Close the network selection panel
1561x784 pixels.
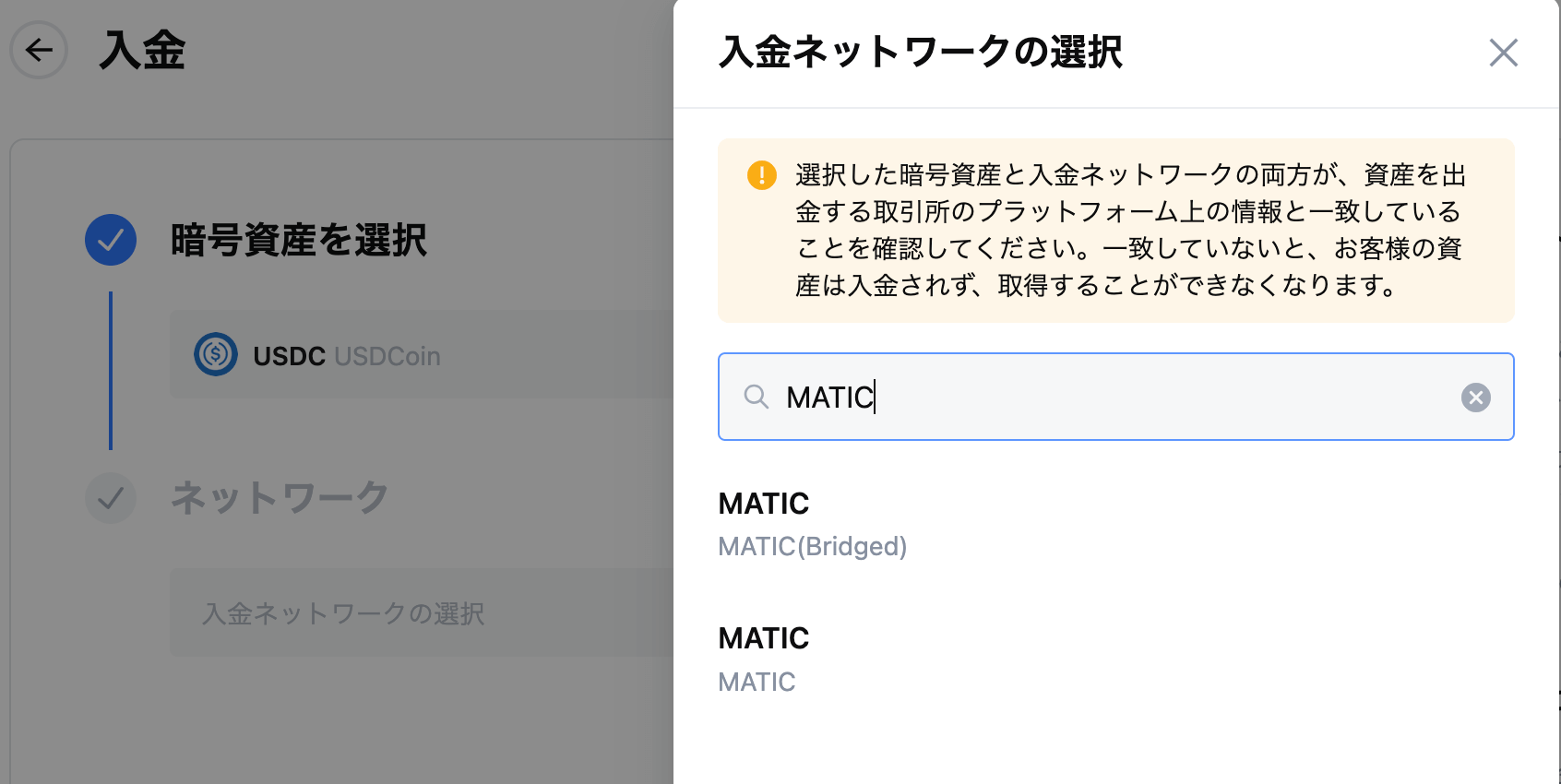(1503, 53)
